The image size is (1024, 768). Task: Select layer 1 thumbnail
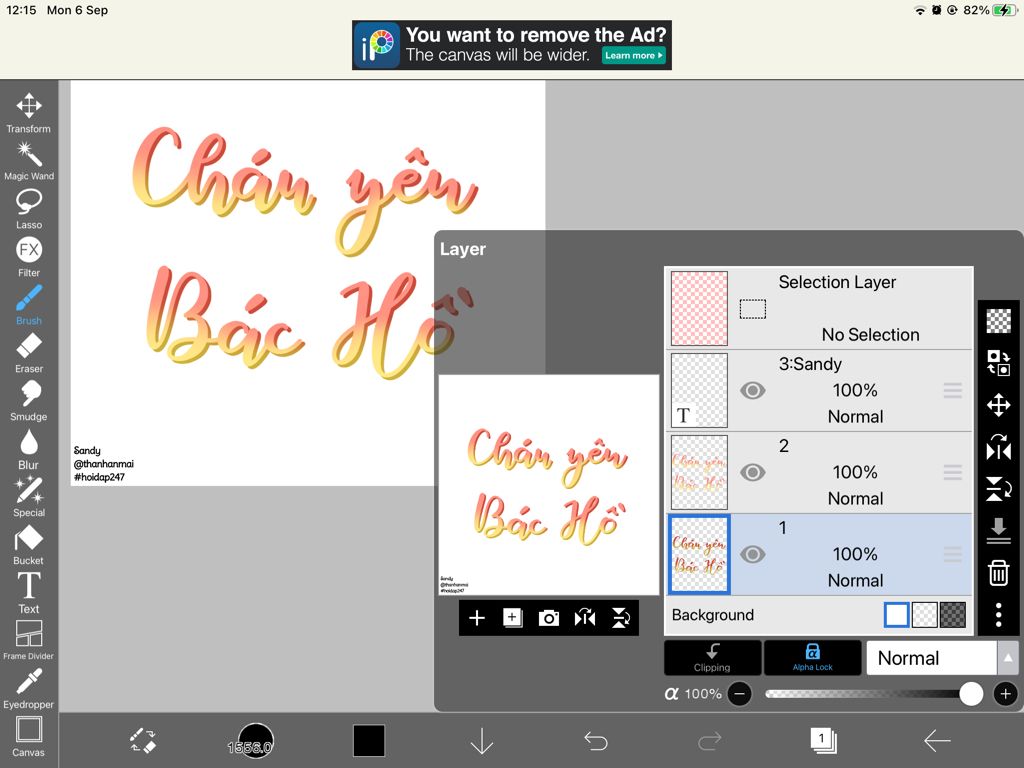tap(699, 554)
